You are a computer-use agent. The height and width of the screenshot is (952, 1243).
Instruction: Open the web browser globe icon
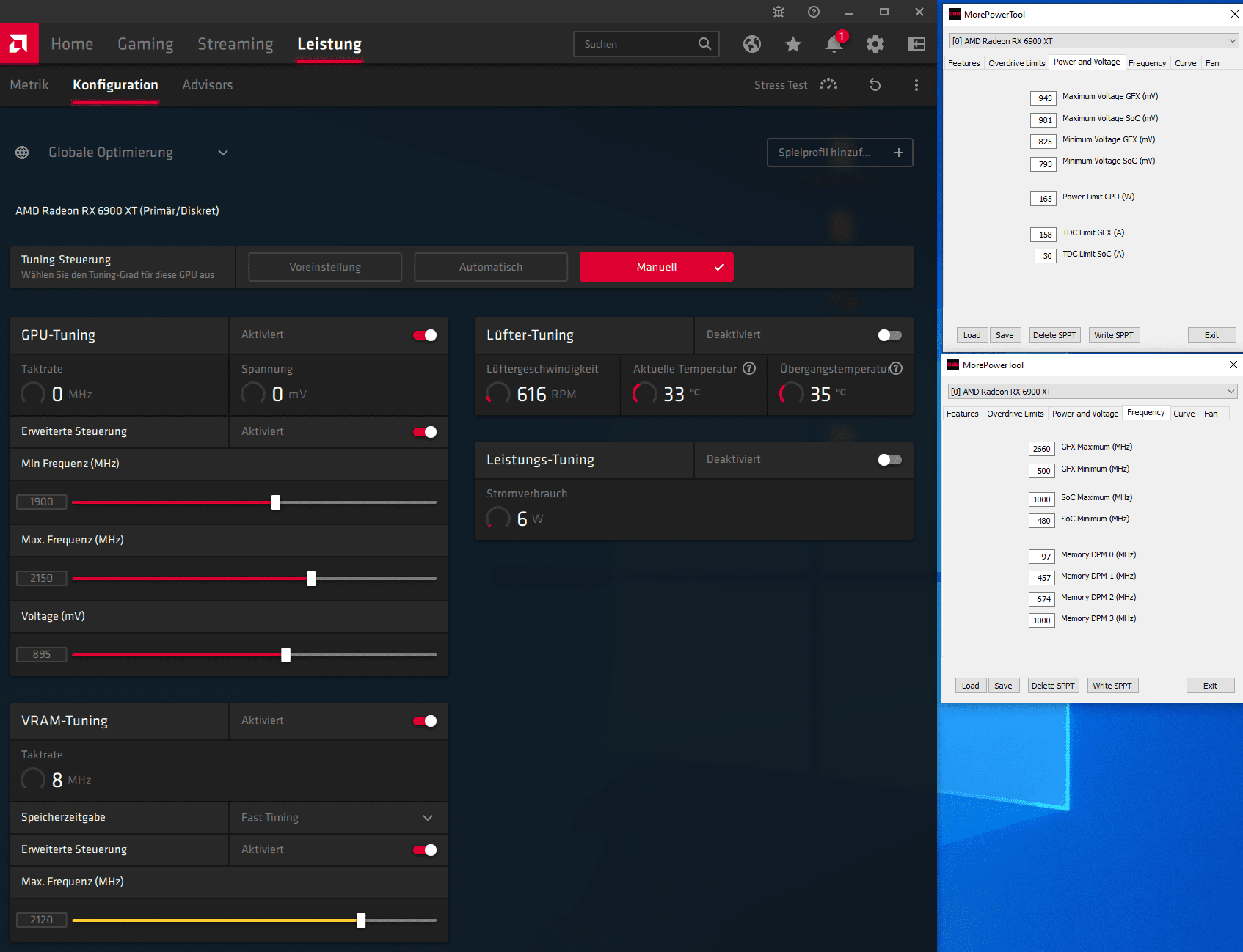752,44
